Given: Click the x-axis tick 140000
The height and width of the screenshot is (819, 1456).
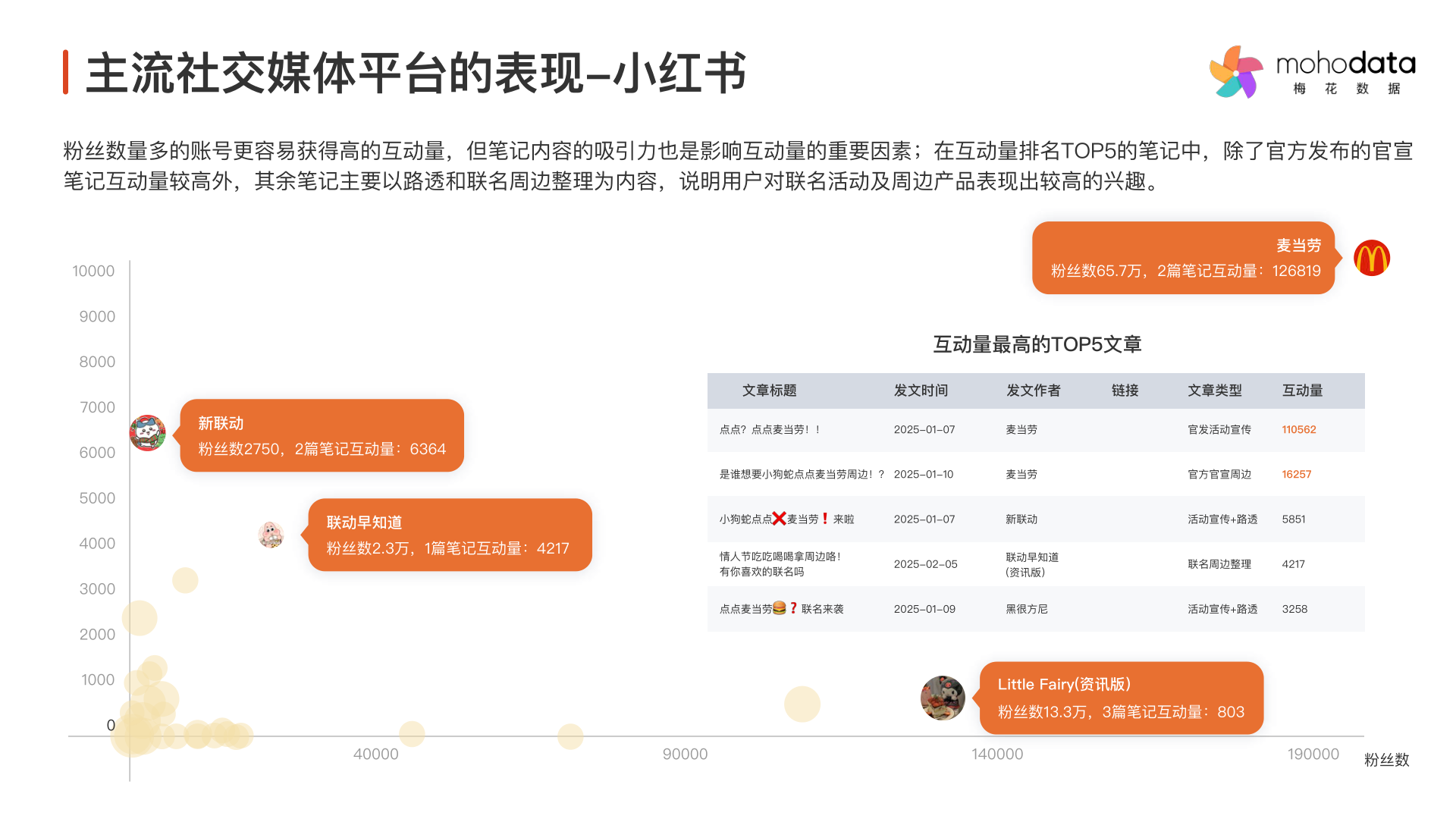Looking at the screenshot, I should pos(997,754).
